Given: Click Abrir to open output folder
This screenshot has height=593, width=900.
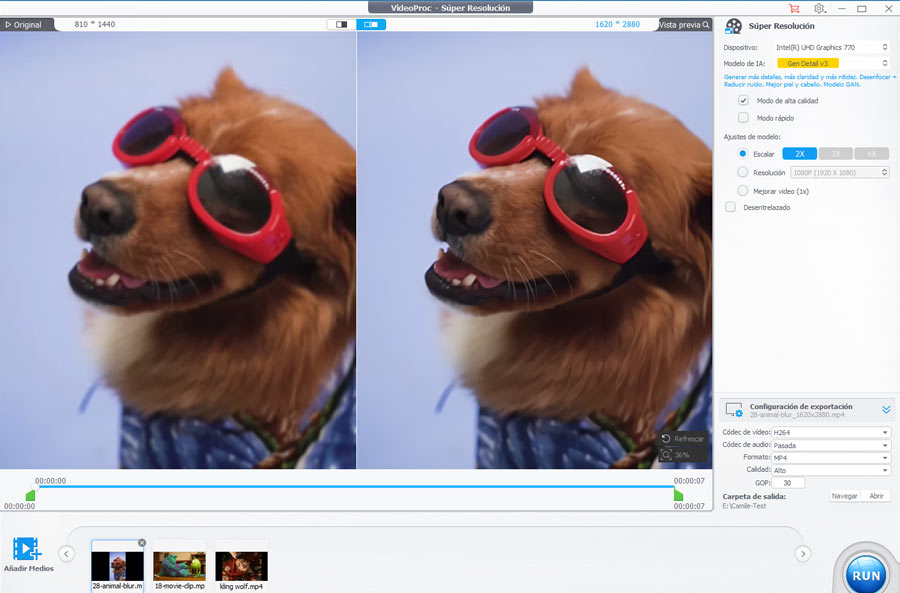Looking at the screenshot, I should [876, 496].
